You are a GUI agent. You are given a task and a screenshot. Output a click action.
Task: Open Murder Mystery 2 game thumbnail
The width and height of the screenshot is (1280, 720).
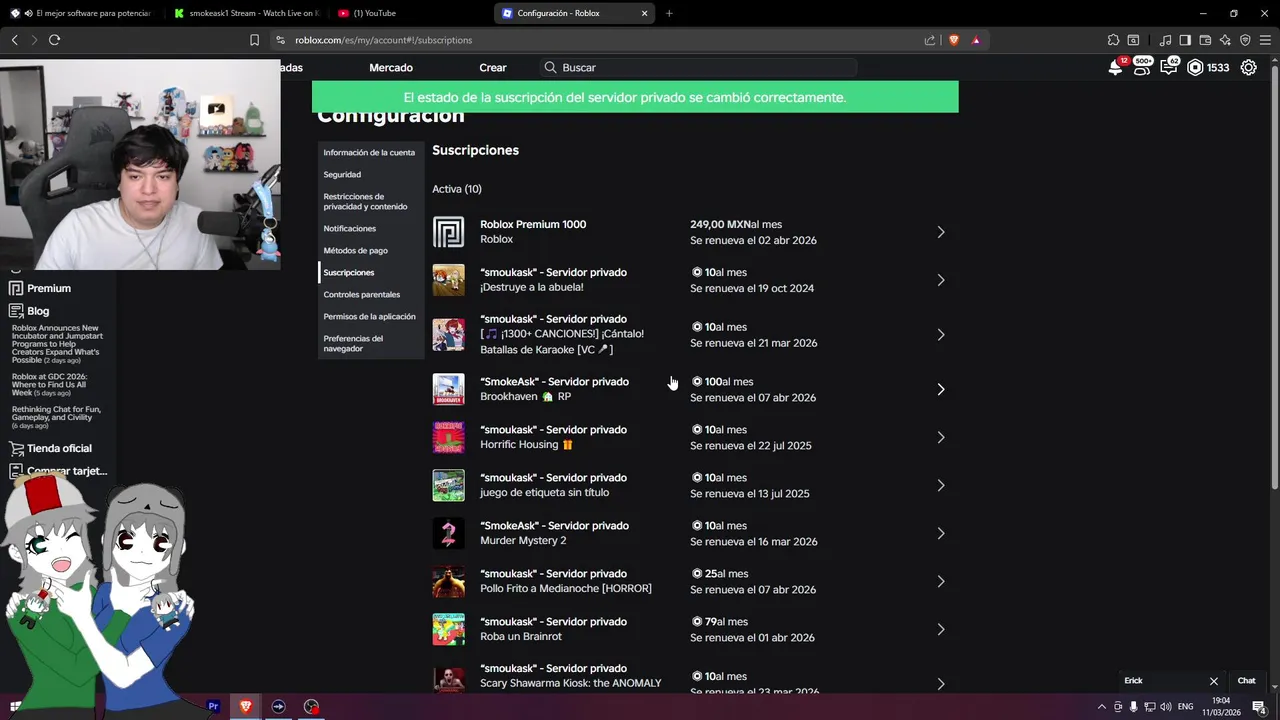point(448,533)
